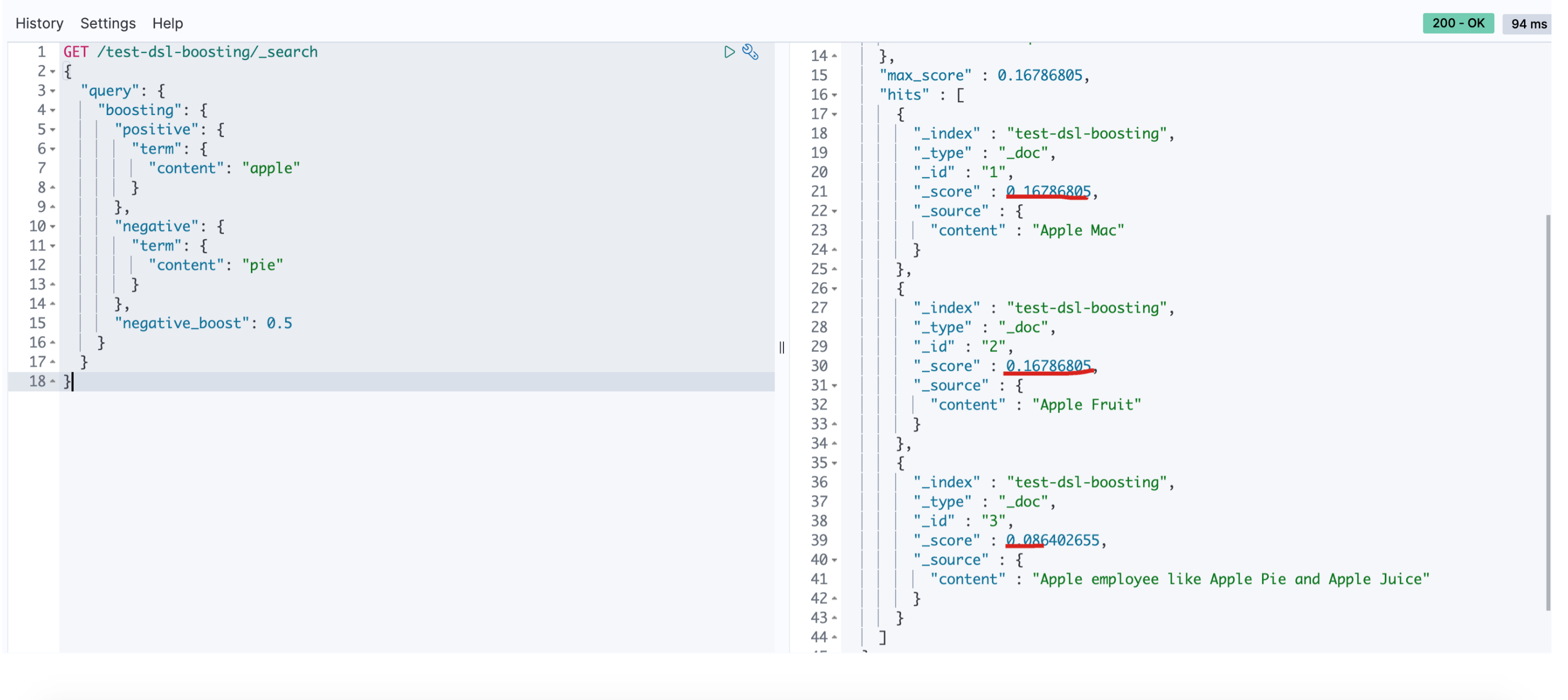Open the Settings menu
1568x700 pixels.
[108, 23]
